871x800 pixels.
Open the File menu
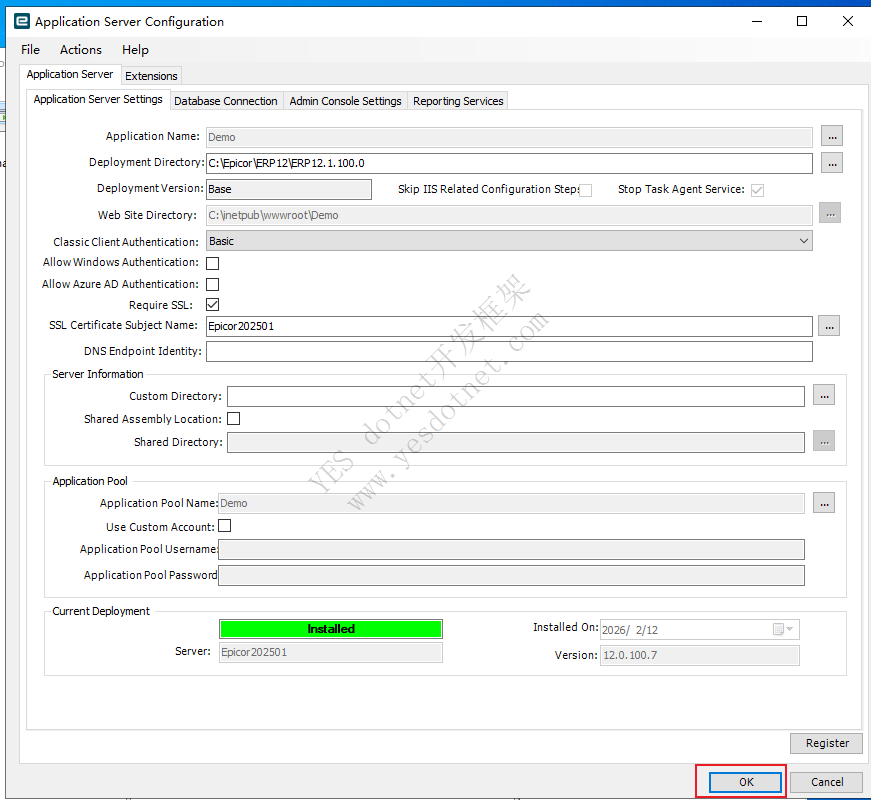[30, 50]
